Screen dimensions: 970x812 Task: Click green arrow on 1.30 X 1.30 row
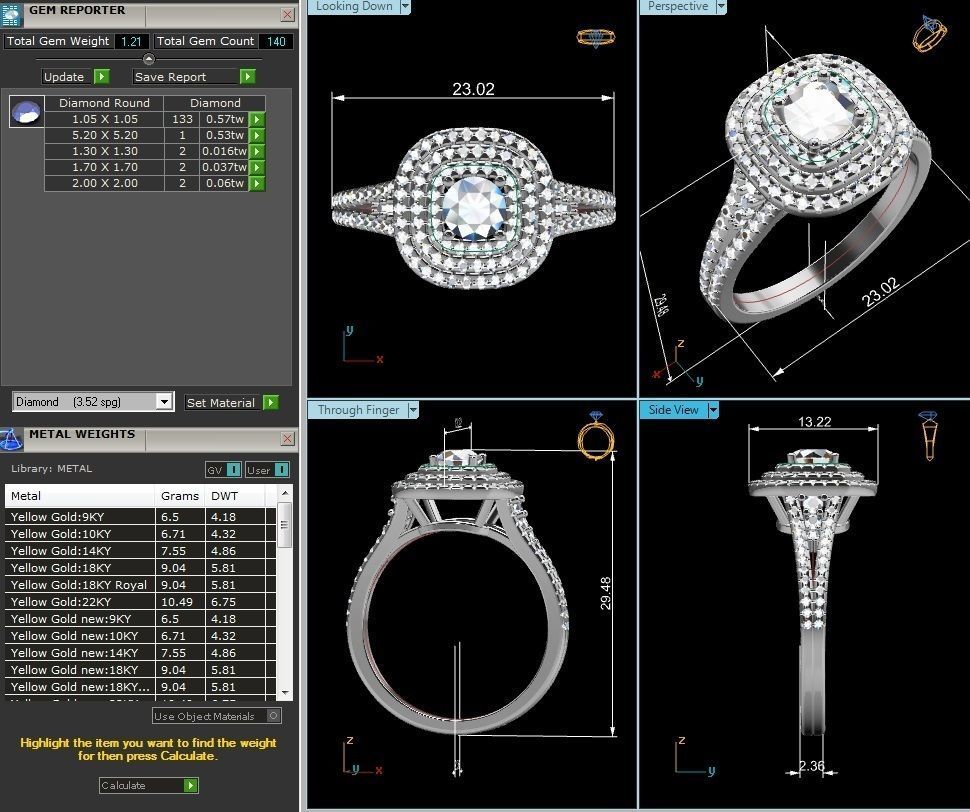coord(257,152)
